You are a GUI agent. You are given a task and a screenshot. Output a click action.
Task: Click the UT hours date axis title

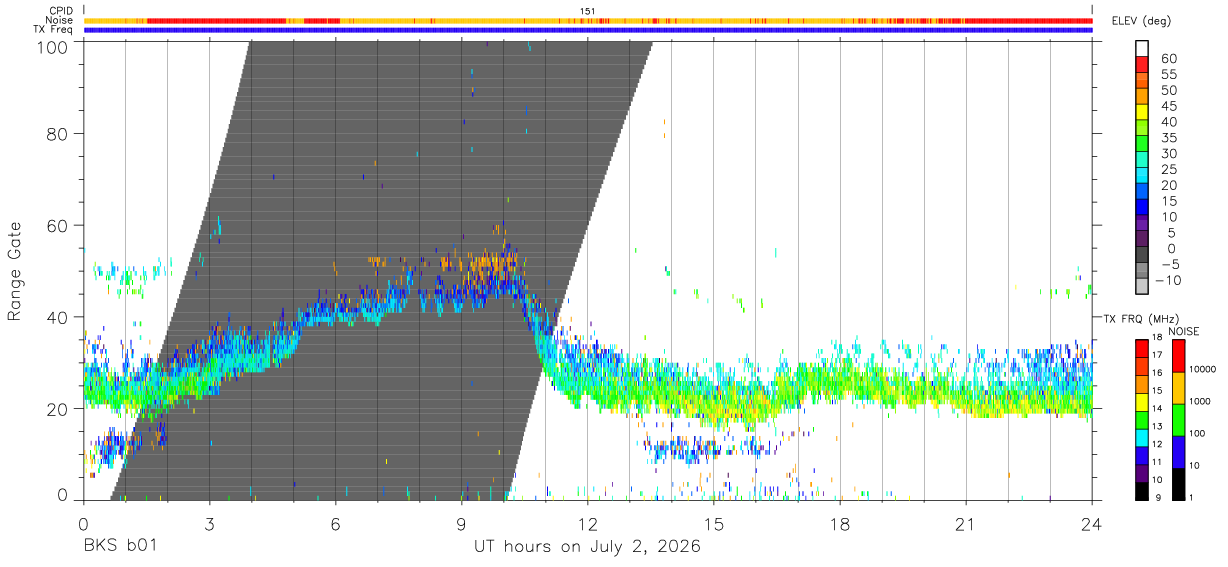(587, 547)
